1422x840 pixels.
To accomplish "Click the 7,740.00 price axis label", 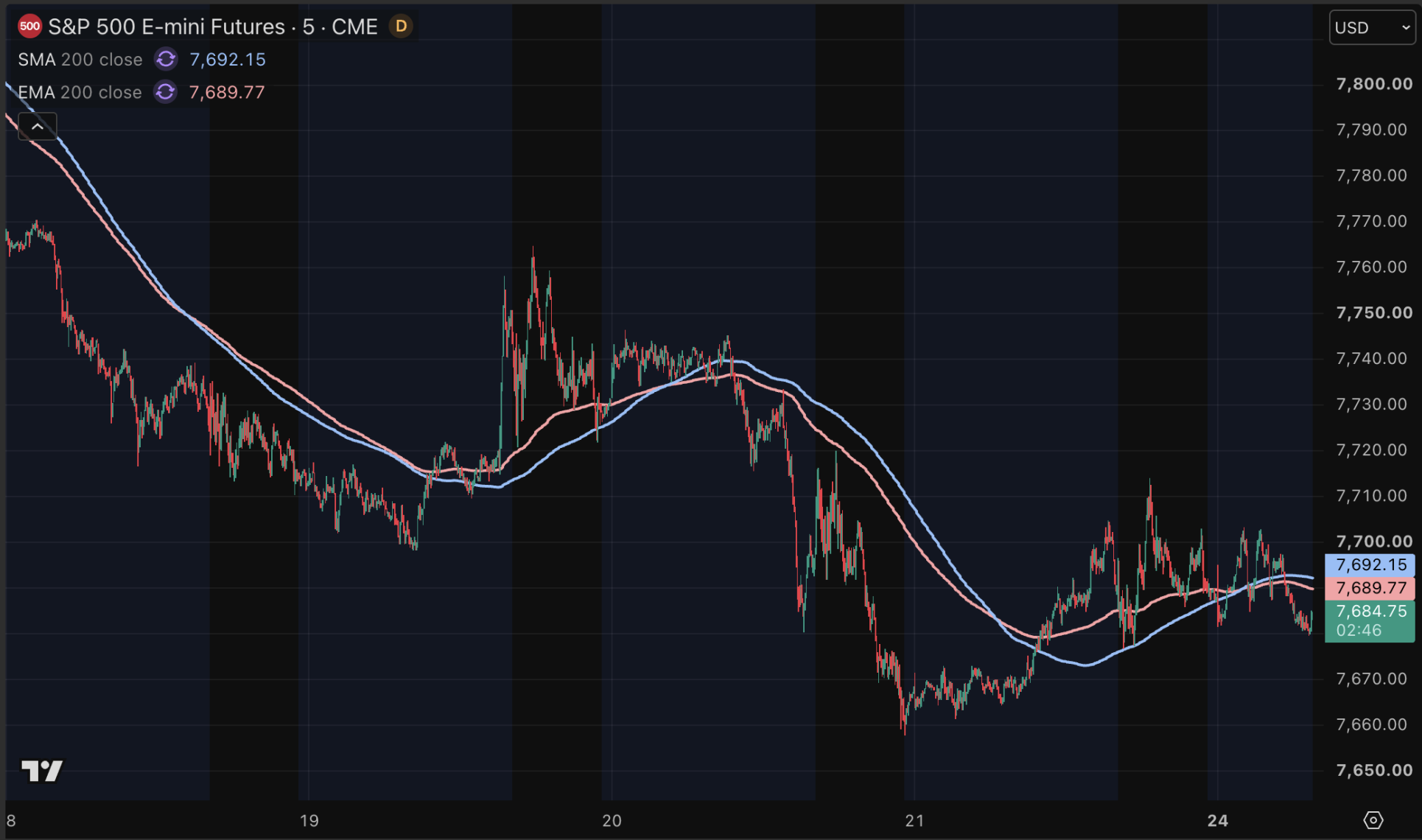I will [x=1372, y=358].
